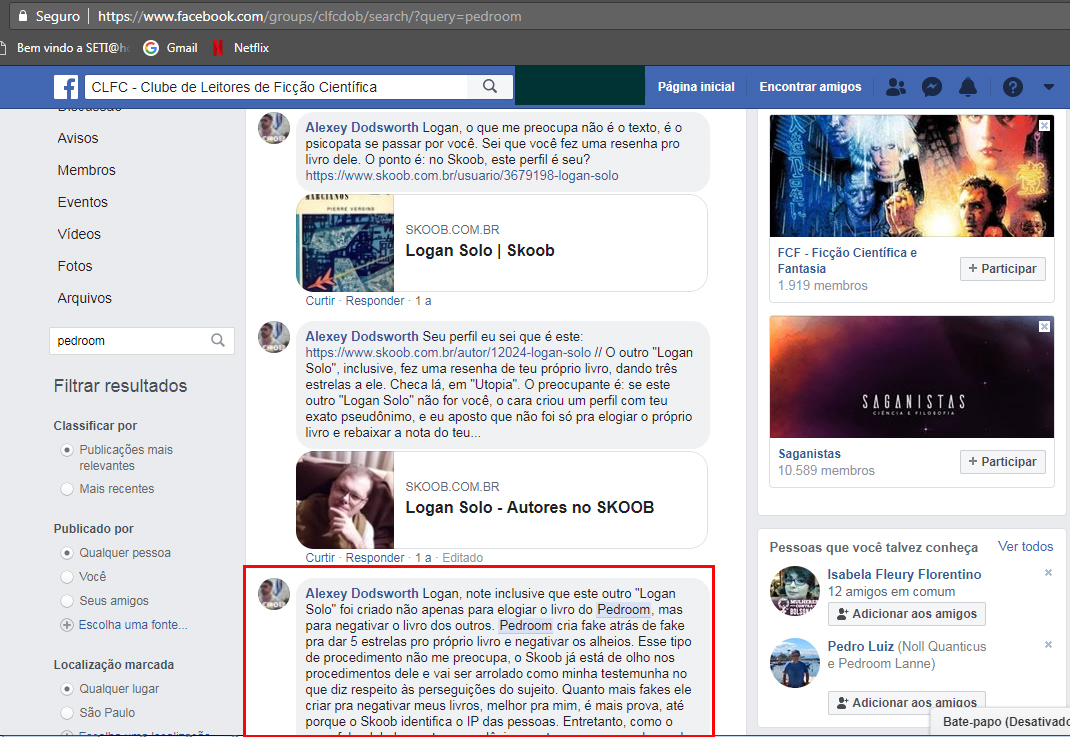Add Isabela Fleury Florentino as friend

coord(907,613)
